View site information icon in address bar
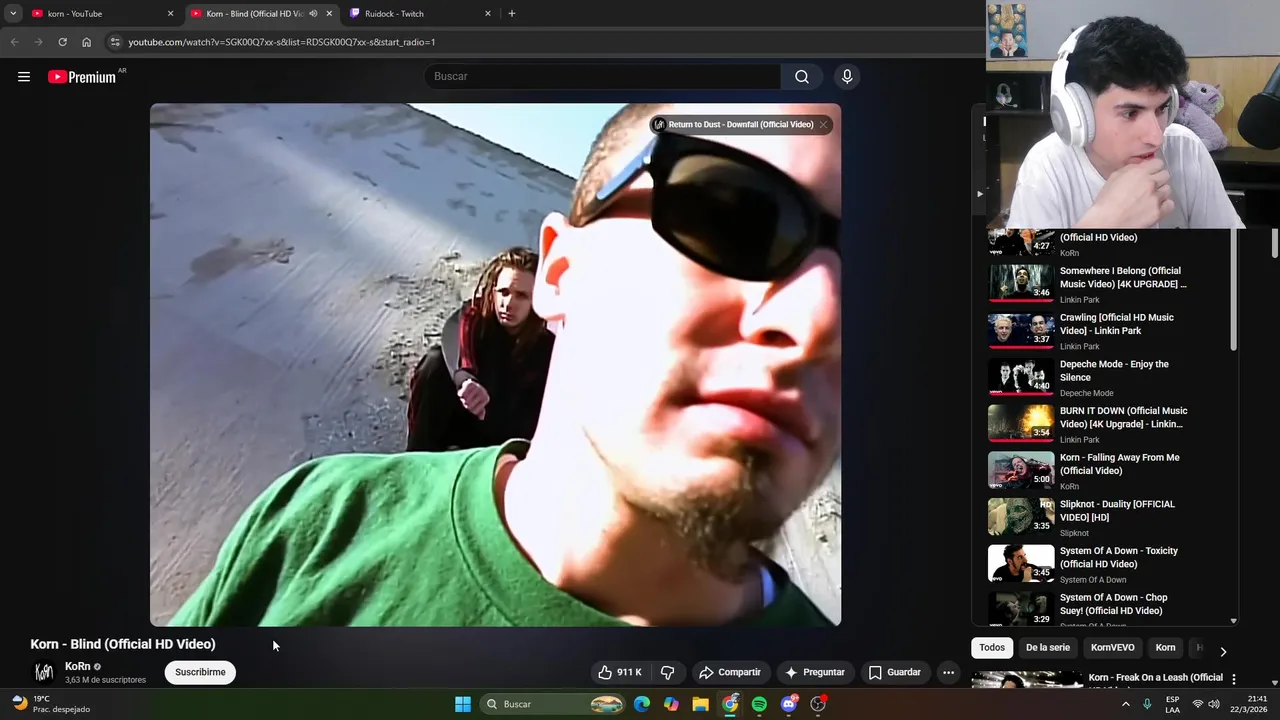 coord(115,42)
